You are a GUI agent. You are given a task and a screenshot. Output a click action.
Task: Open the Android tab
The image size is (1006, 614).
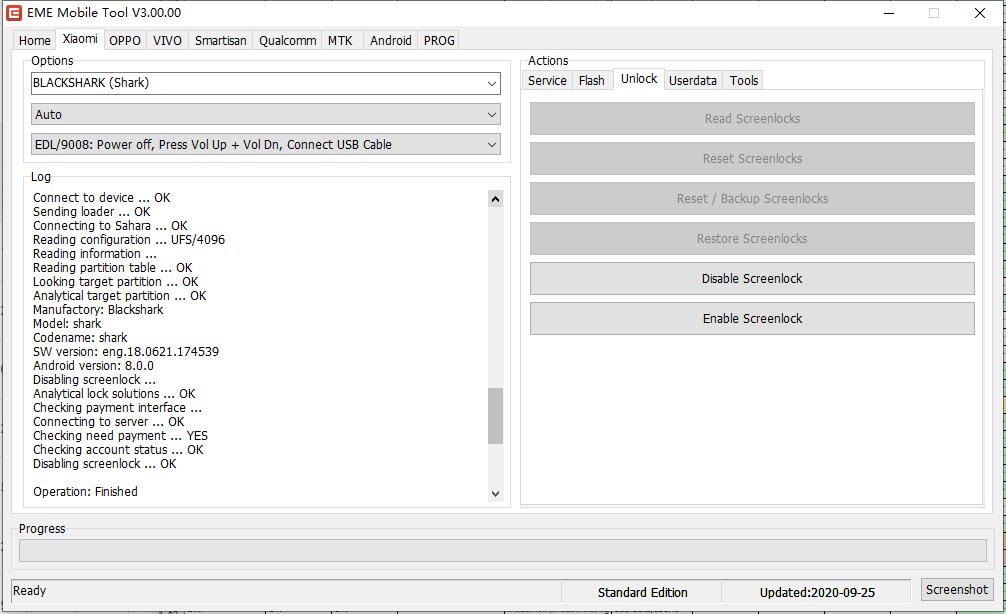tap(391, 40)
